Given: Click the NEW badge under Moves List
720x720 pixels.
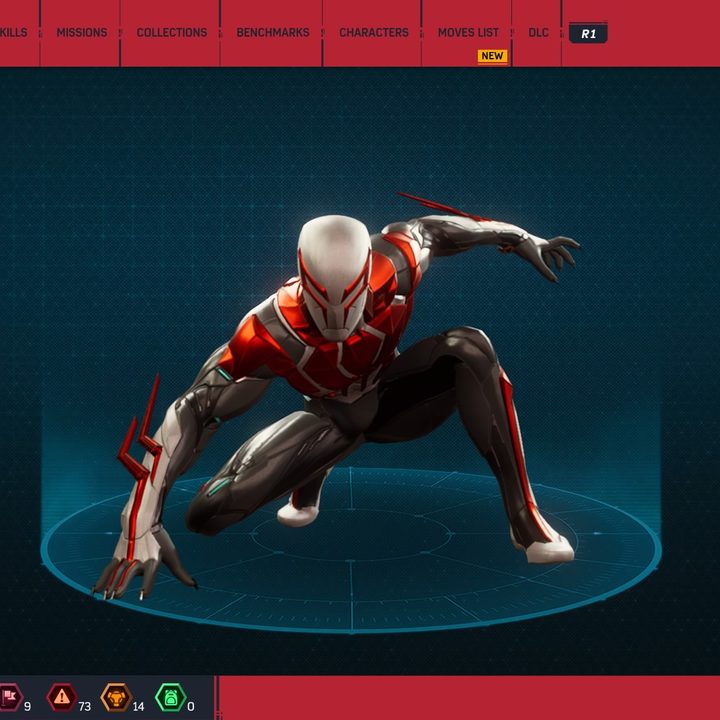Looking at the screenshot, I should pyautogui.click(x=492, y=56).
